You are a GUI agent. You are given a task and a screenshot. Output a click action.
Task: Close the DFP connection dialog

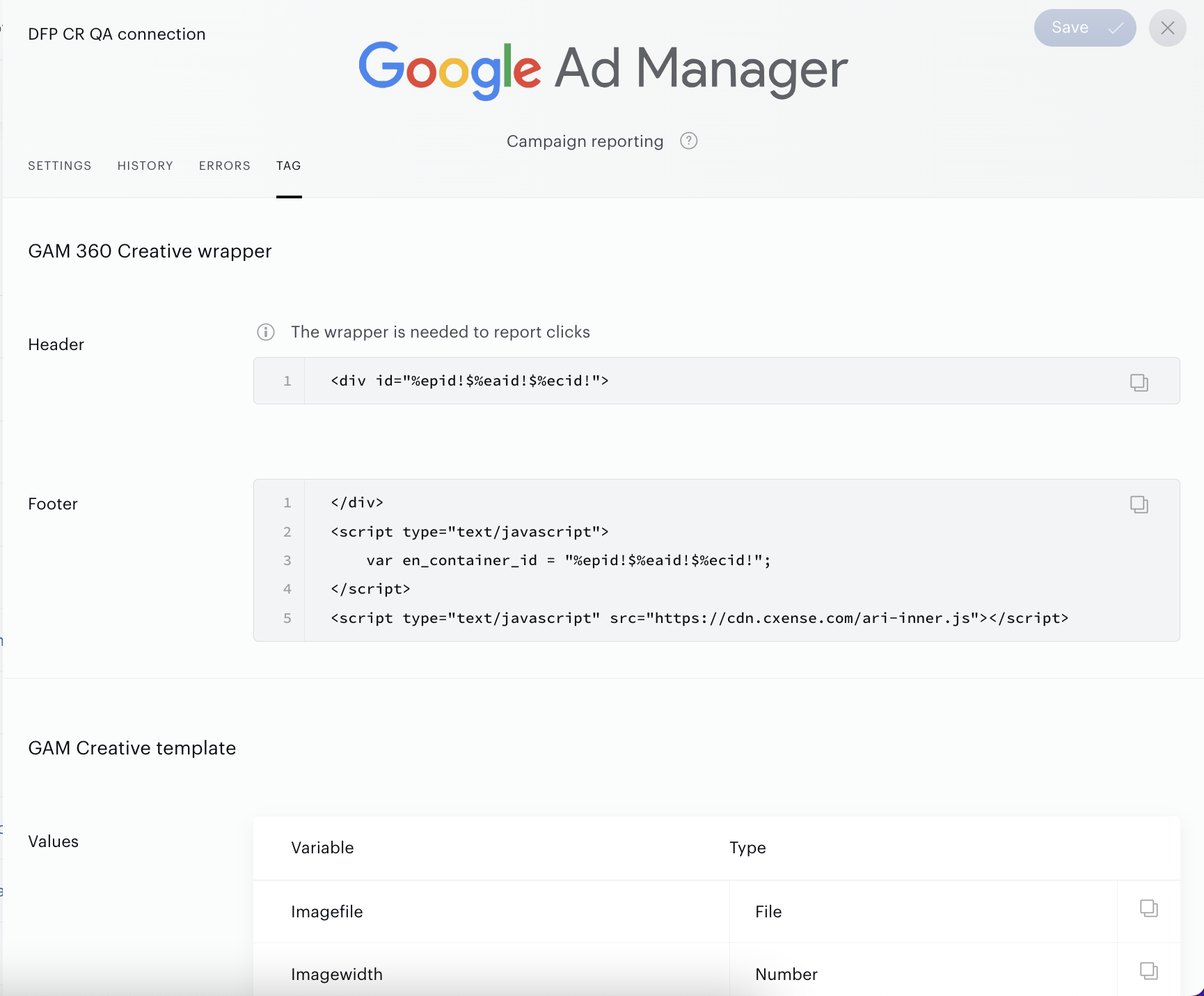coord(1167,28)
